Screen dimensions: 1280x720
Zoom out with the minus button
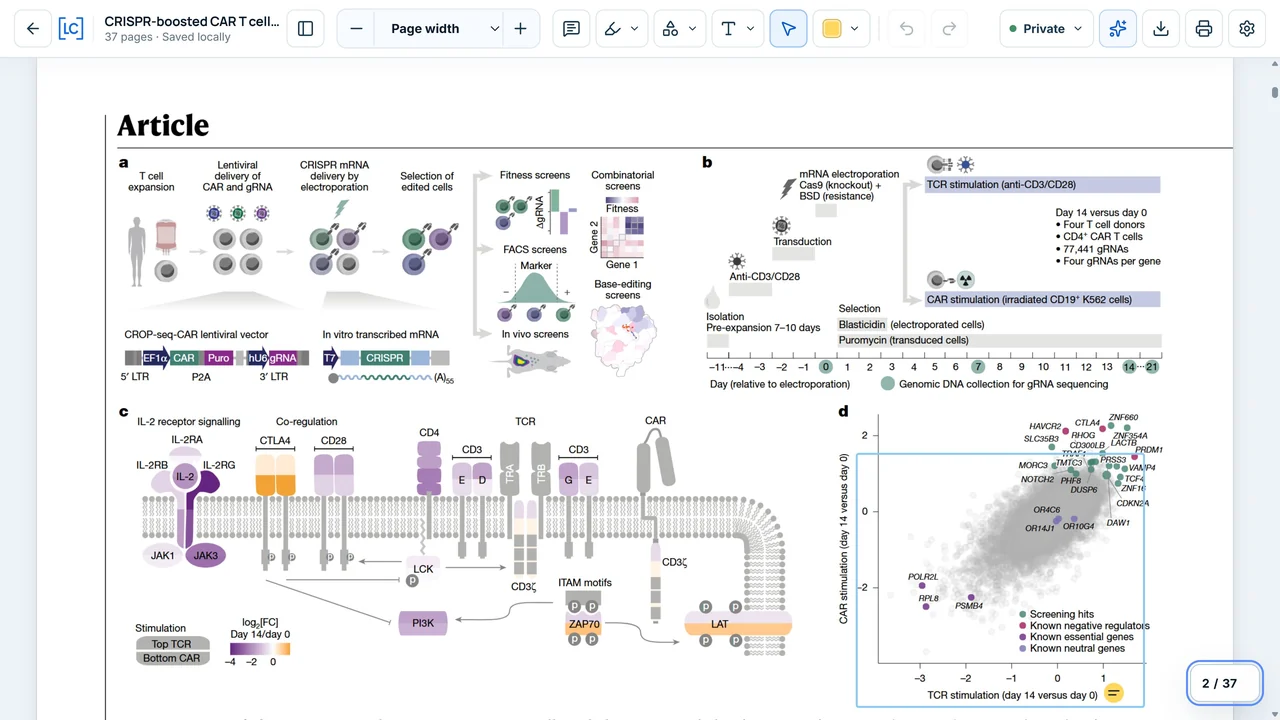click(x=356, y=29)
